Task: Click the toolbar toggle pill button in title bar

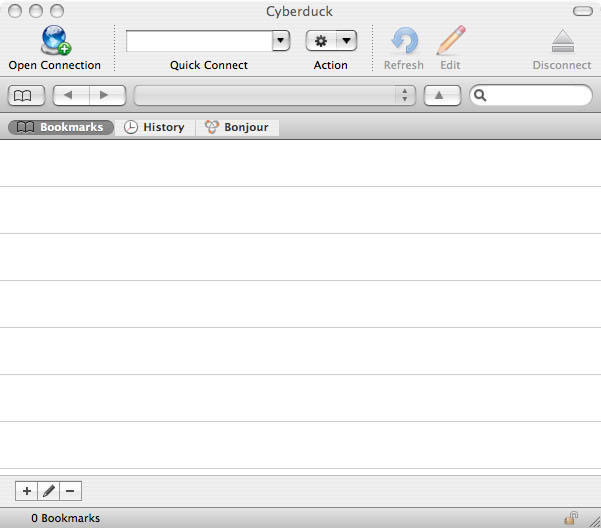Action: [583, 11]
